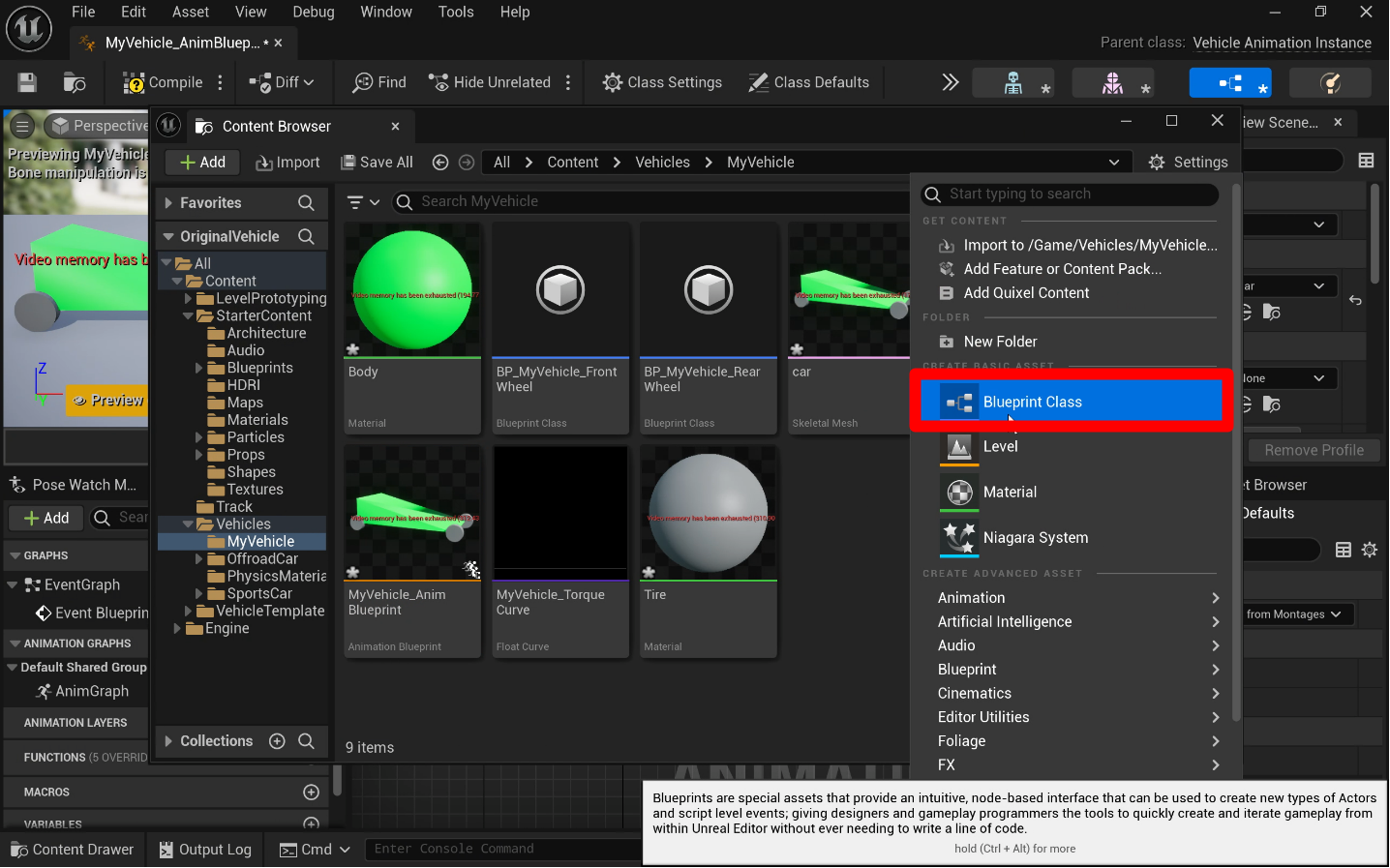Click the Collections search icon
1390x868 pixels.
[306, 741]
